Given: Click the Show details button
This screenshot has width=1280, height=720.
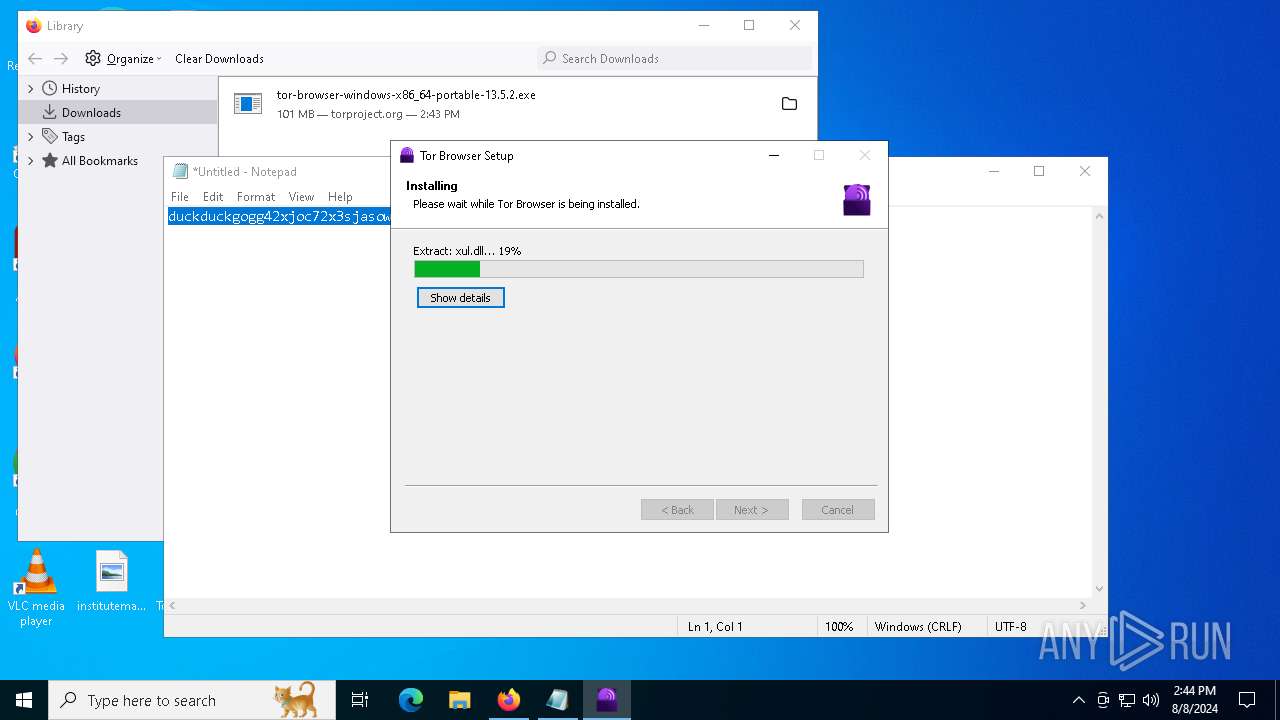Looking at the screenshot, I should (460, 298).
